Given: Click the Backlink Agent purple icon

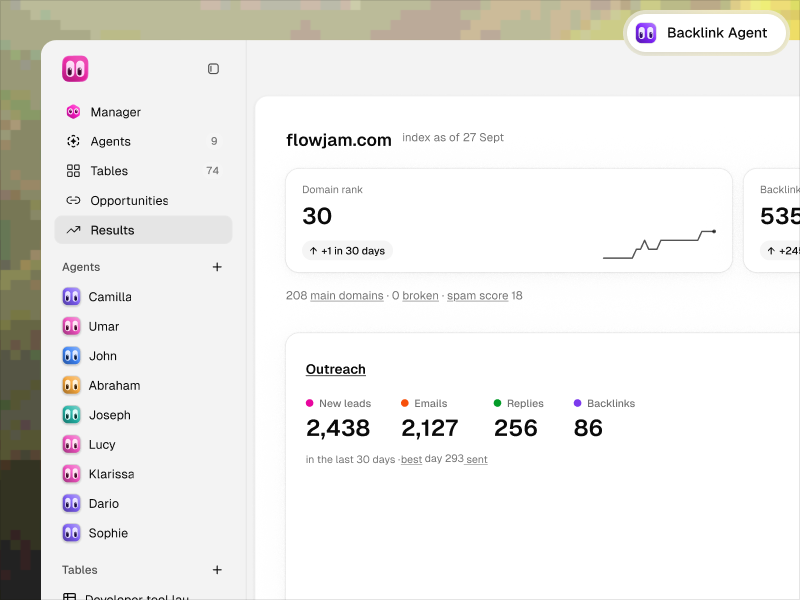Looking at the screenshot, I should [646, 33].
